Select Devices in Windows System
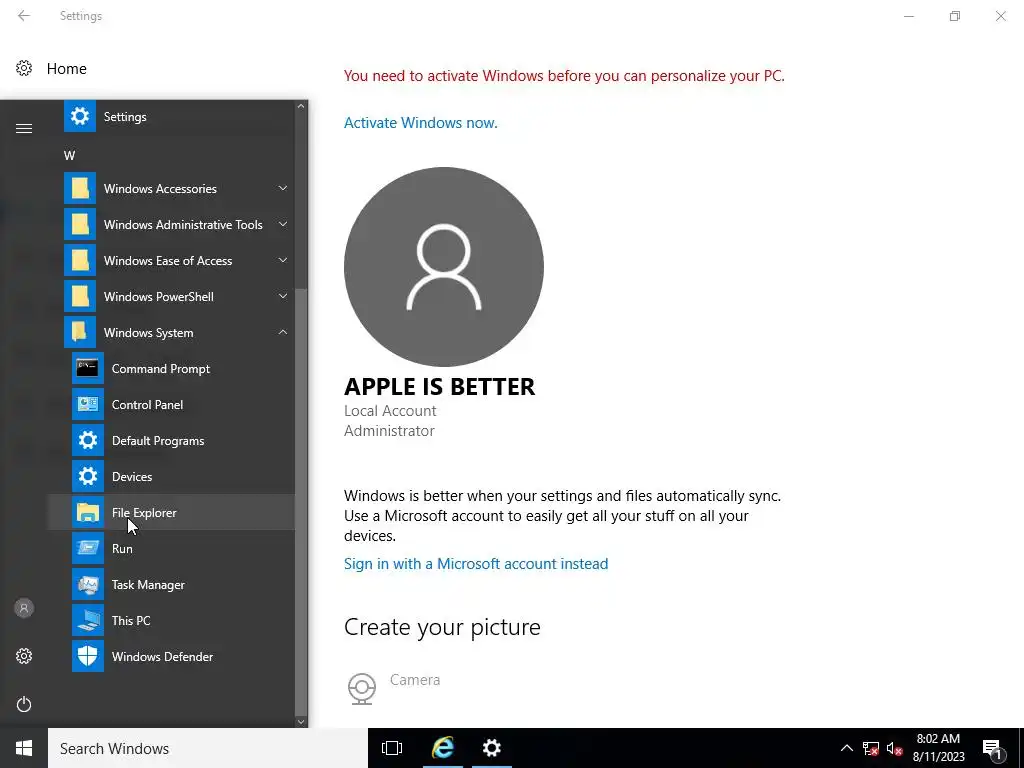1024x768 pixels. tap(171, 477)
